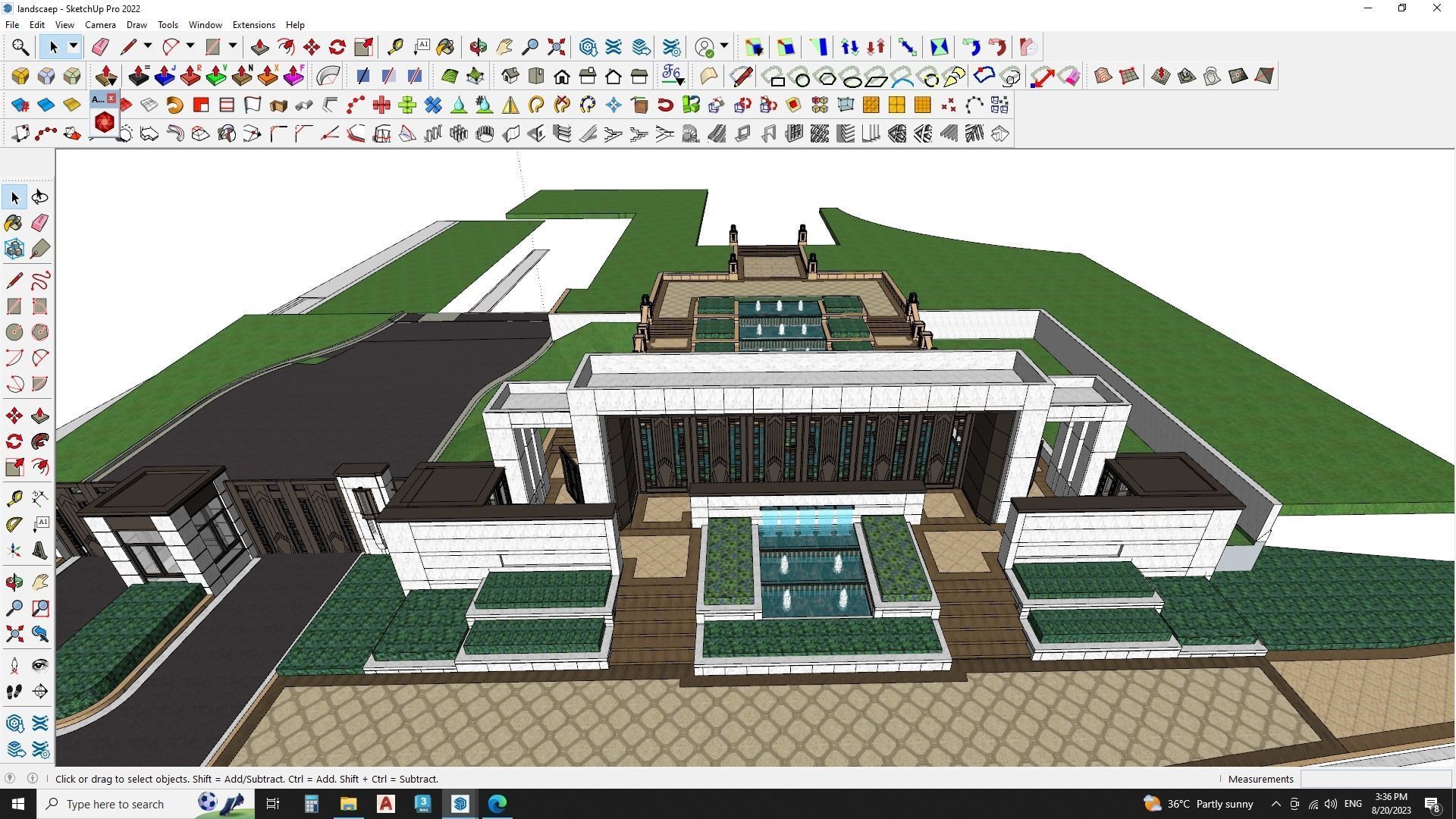Open the Tools menu

coord(168,24)
